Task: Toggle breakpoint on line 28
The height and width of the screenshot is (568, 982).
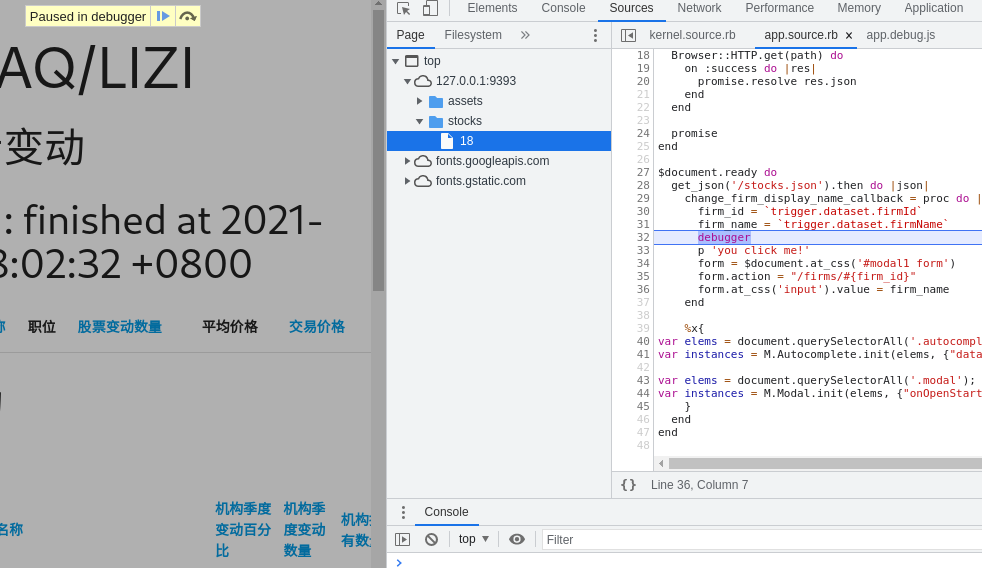Action: click(x=643, y=185)
